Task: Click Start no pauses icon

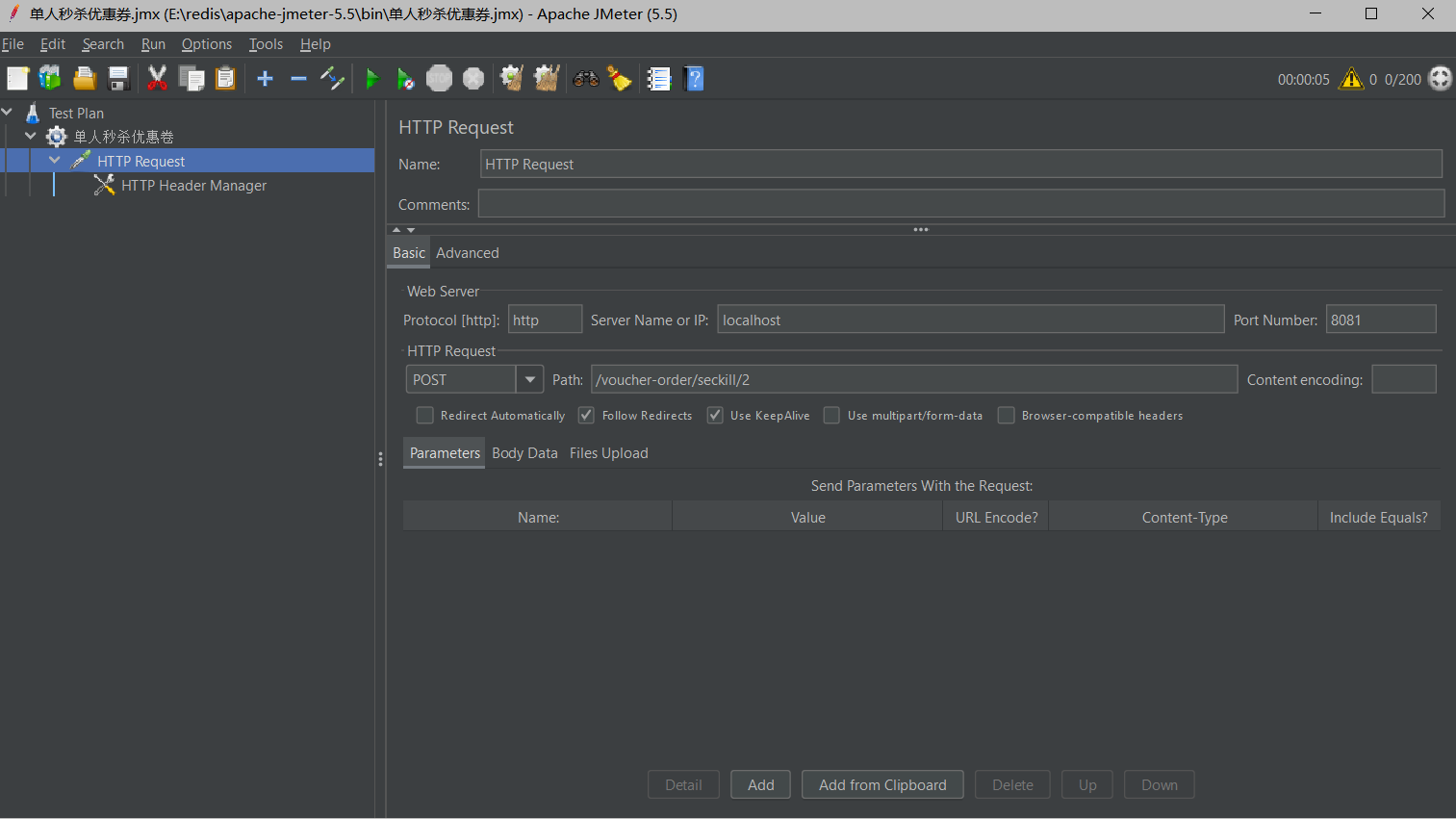Action: coord(406,79)
